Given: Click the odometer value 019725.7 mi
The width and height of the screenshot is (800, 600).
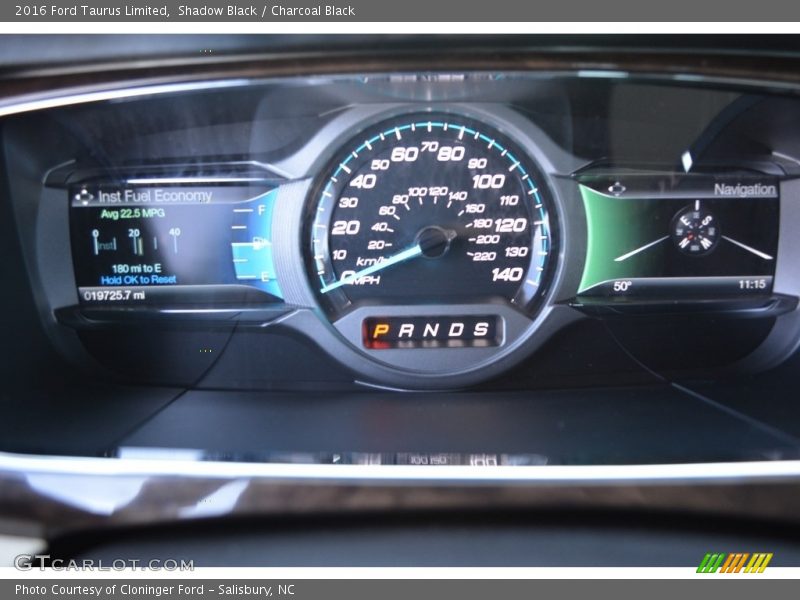Looking at the screenshot, I should point(114,295).
